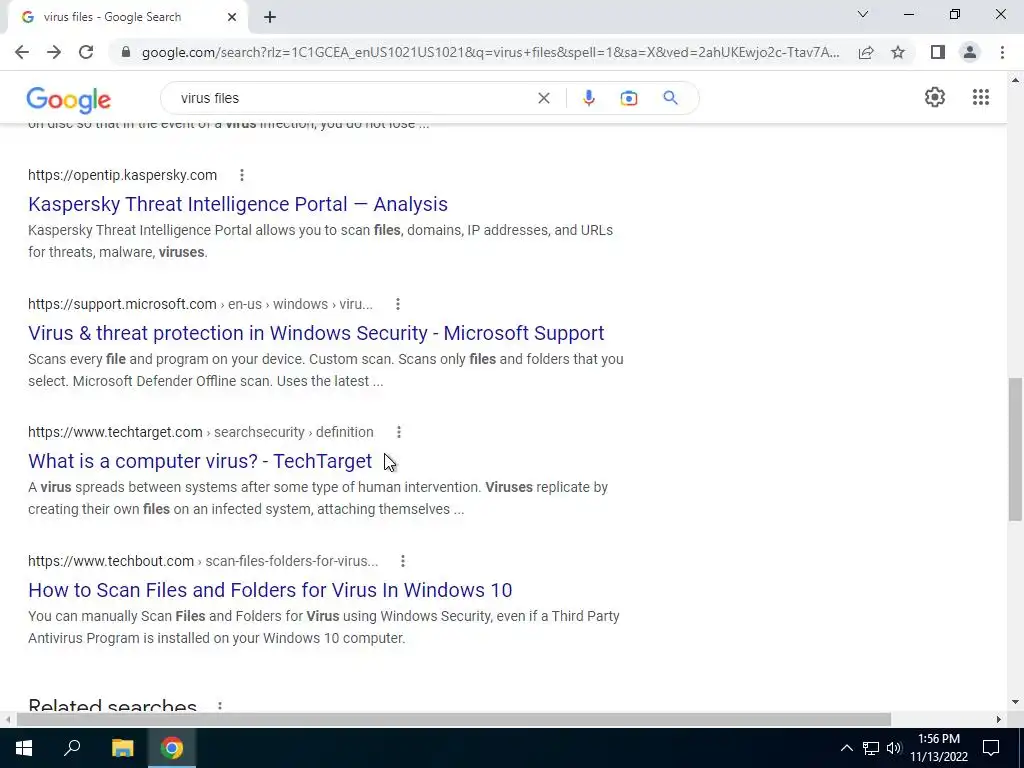Search by voice microphone icon
The height and width of the screenshot is (768, 1024).
pos(588,98)
